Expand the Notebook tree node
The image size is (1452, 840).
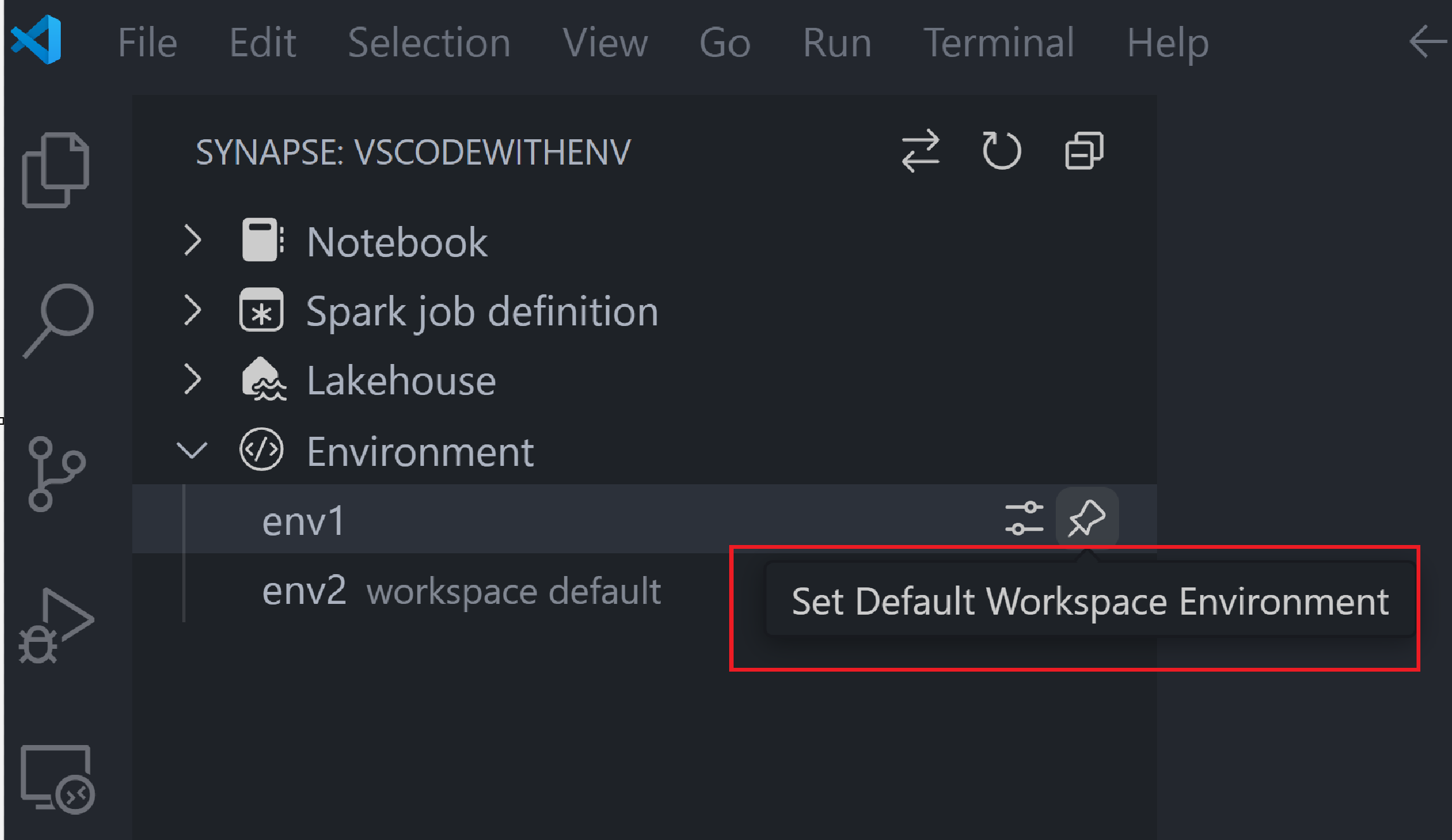tap(192, 241)
